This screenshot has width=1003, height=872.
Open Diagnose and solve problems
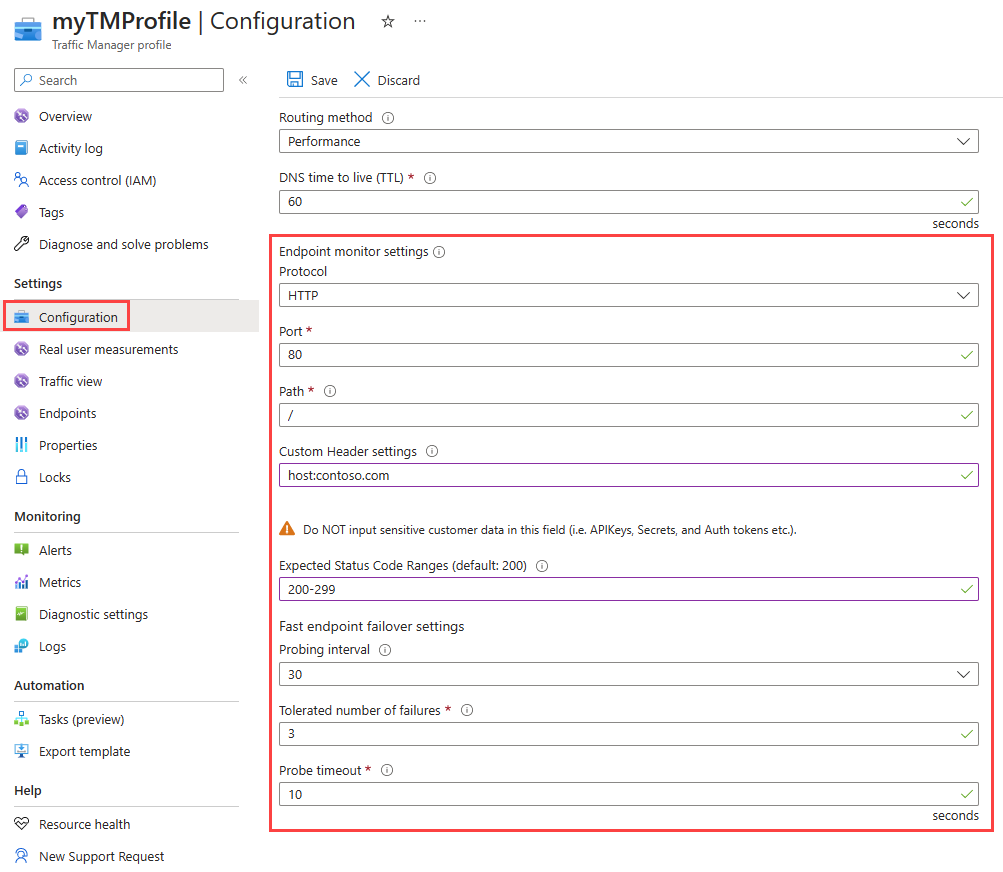tap(115, 243)
